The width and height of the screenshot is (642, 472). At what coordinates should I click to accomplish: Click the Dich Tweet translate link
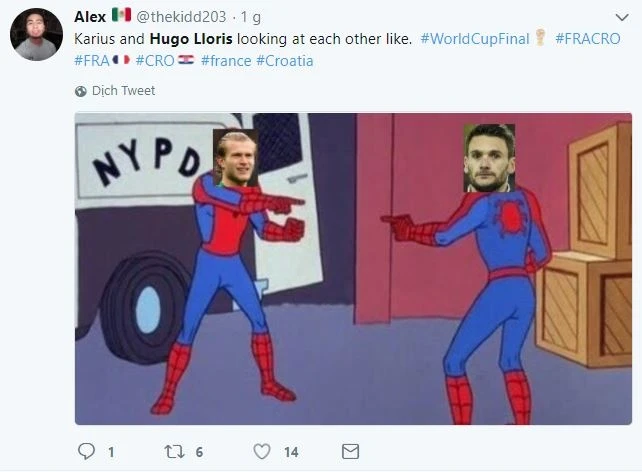[x=123, y=91]
